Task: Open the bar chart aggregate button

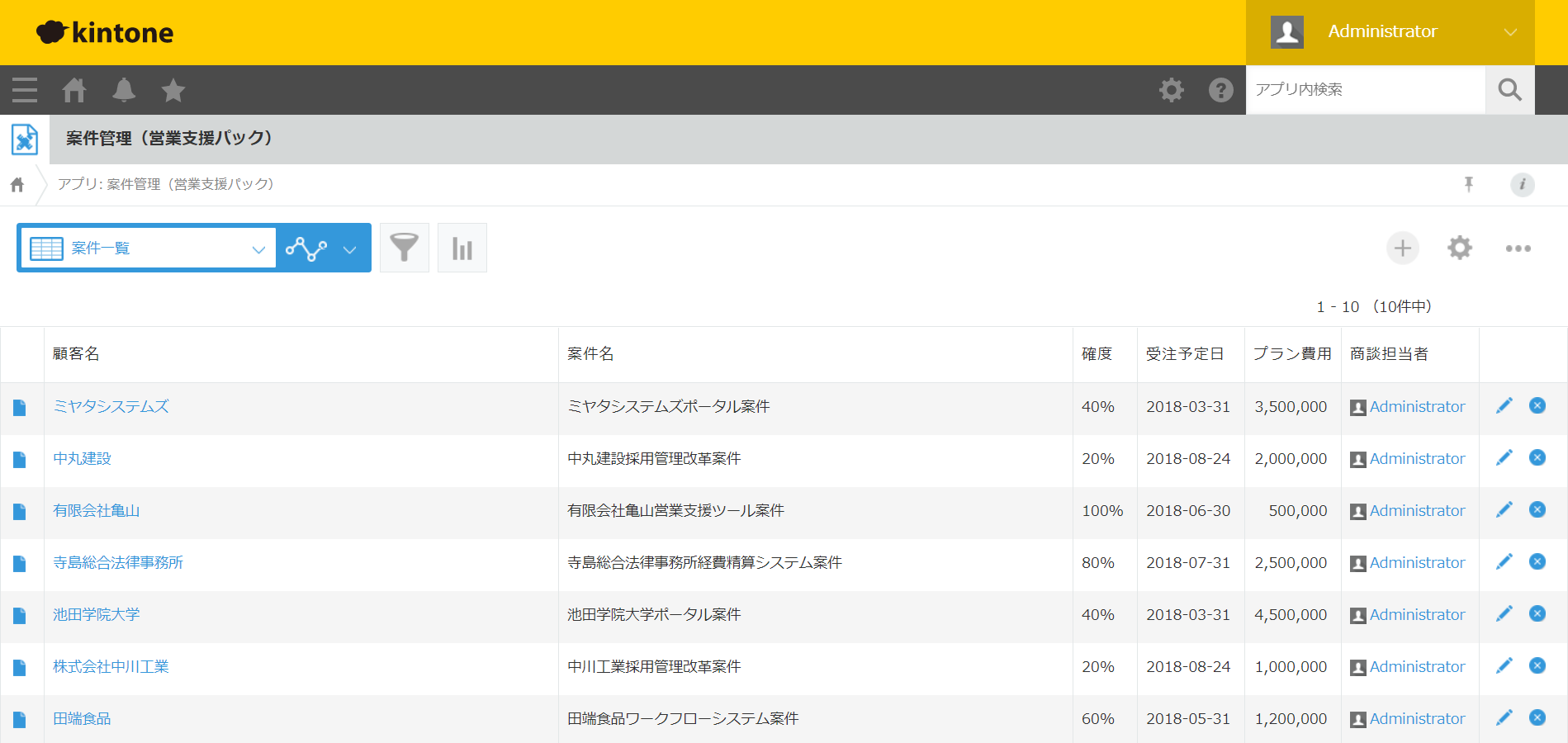Action: coord(462,248)
